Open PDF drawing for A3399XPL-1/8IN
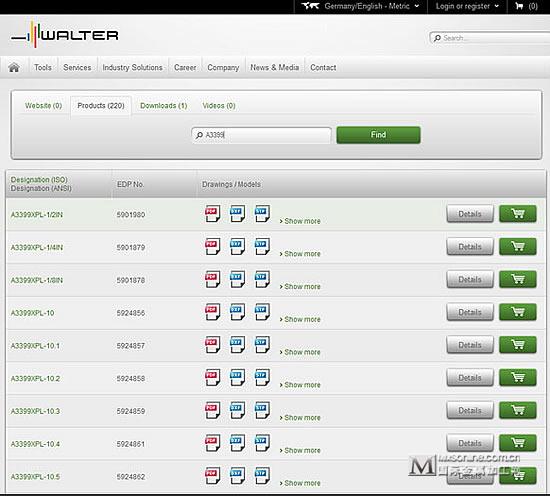Image resolution: width=550 pixels, height=496 pixels. pos(213,279)
